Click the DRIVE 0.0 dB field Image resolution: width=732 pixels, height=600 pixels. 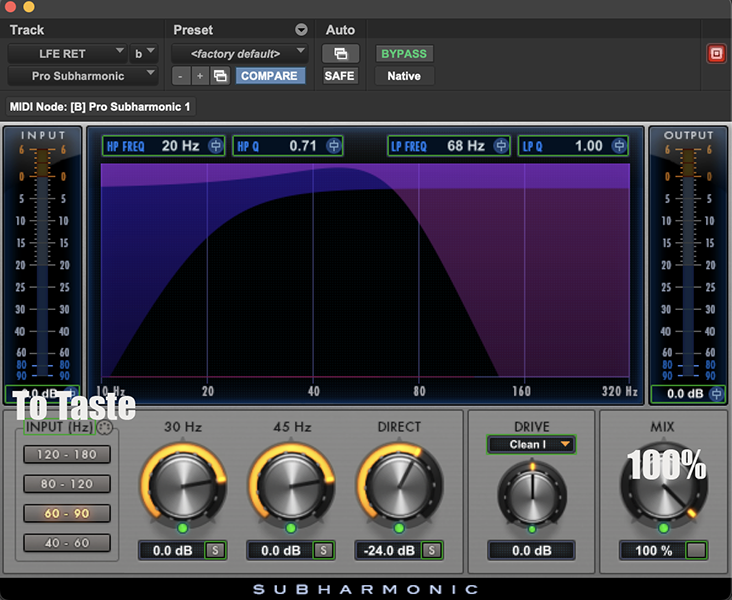click(531, 551)
